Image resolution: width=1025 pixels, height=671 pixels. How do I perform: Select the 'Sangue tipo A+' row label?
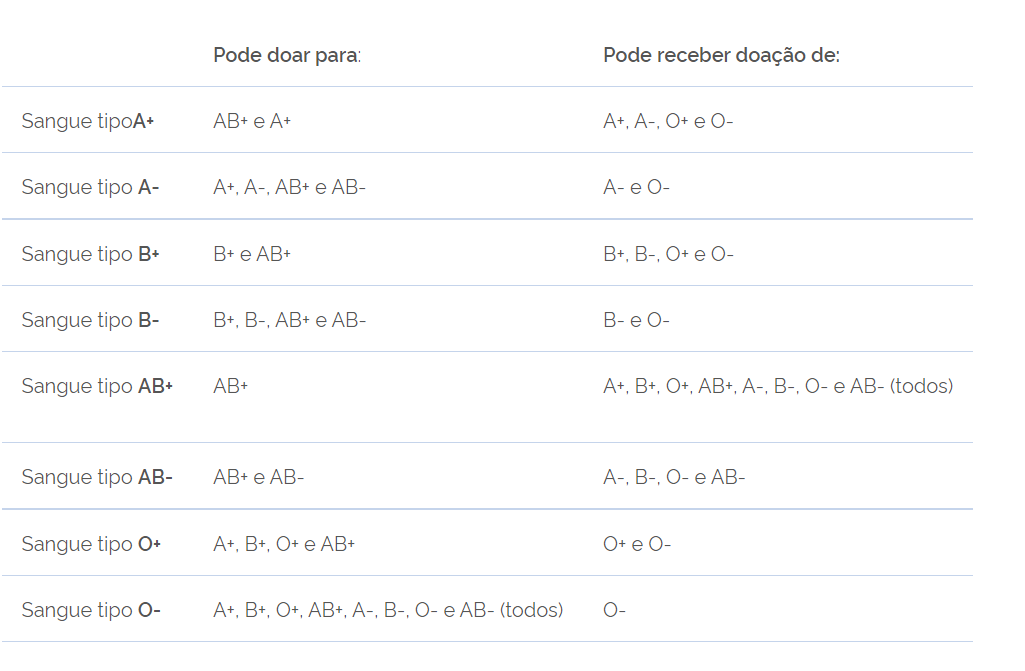pos(88,121)
